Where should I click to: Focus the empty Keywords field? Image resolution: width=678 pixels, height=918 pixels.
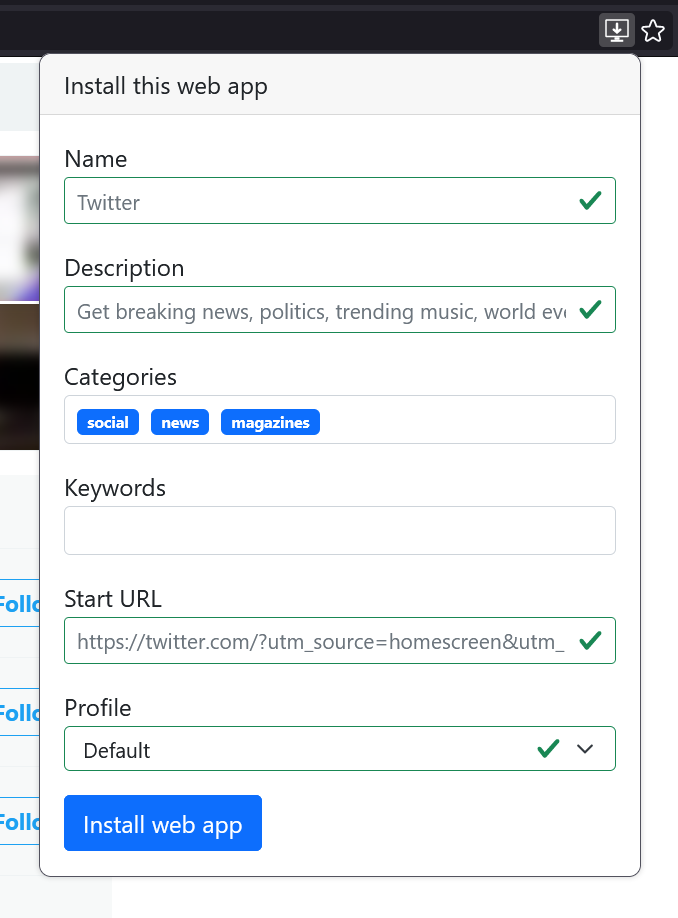[339, 530]
